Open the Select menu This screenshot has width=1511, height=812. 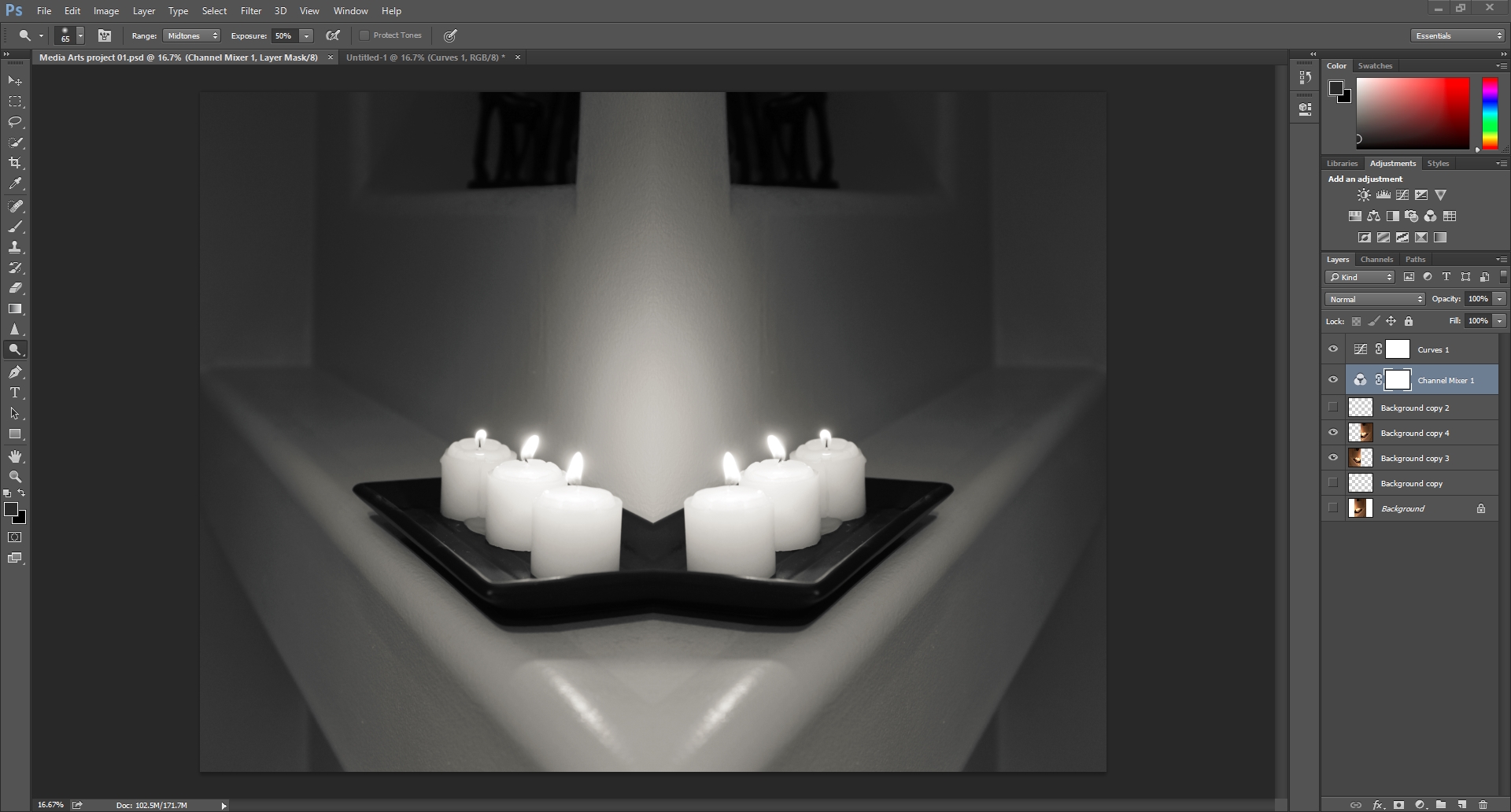tap(214, 11)
